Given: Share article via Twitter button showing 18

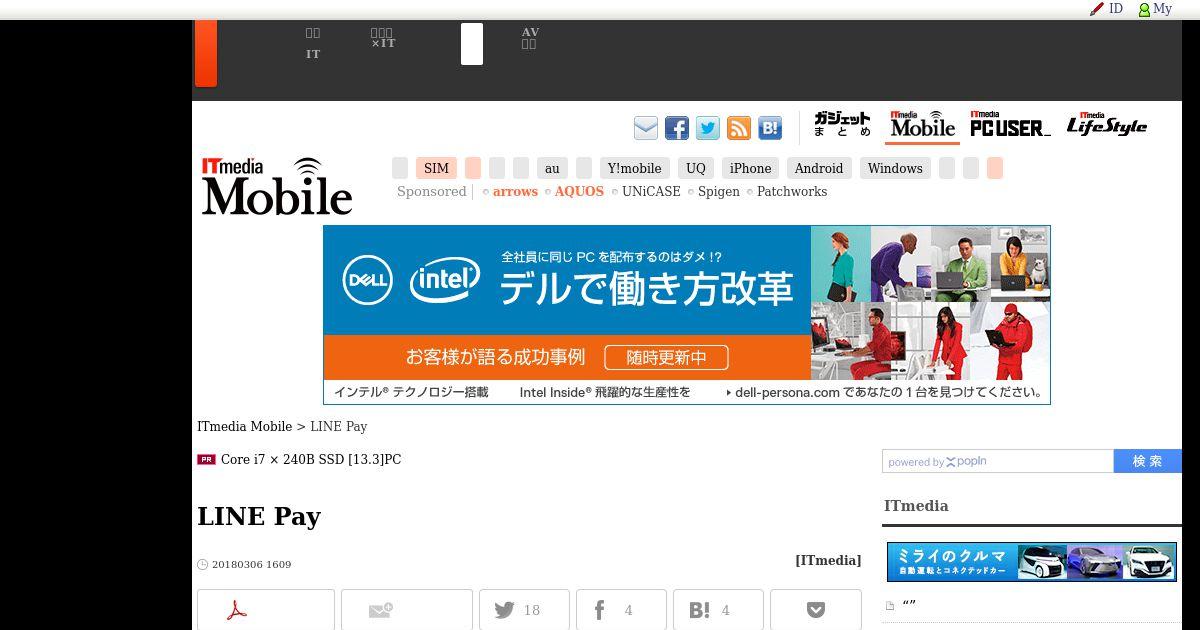Looking at the screenshot, I should 524,610.
